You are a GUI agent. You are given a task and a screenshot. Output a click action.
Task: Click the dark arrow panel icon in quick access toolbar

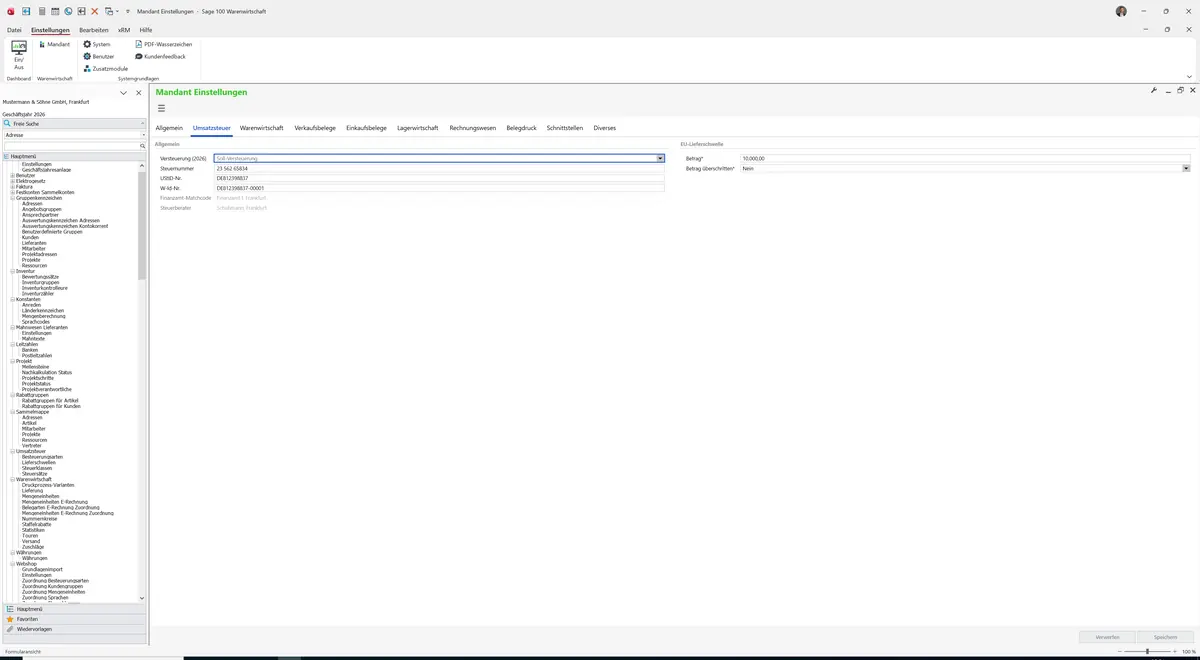point(81,11)
